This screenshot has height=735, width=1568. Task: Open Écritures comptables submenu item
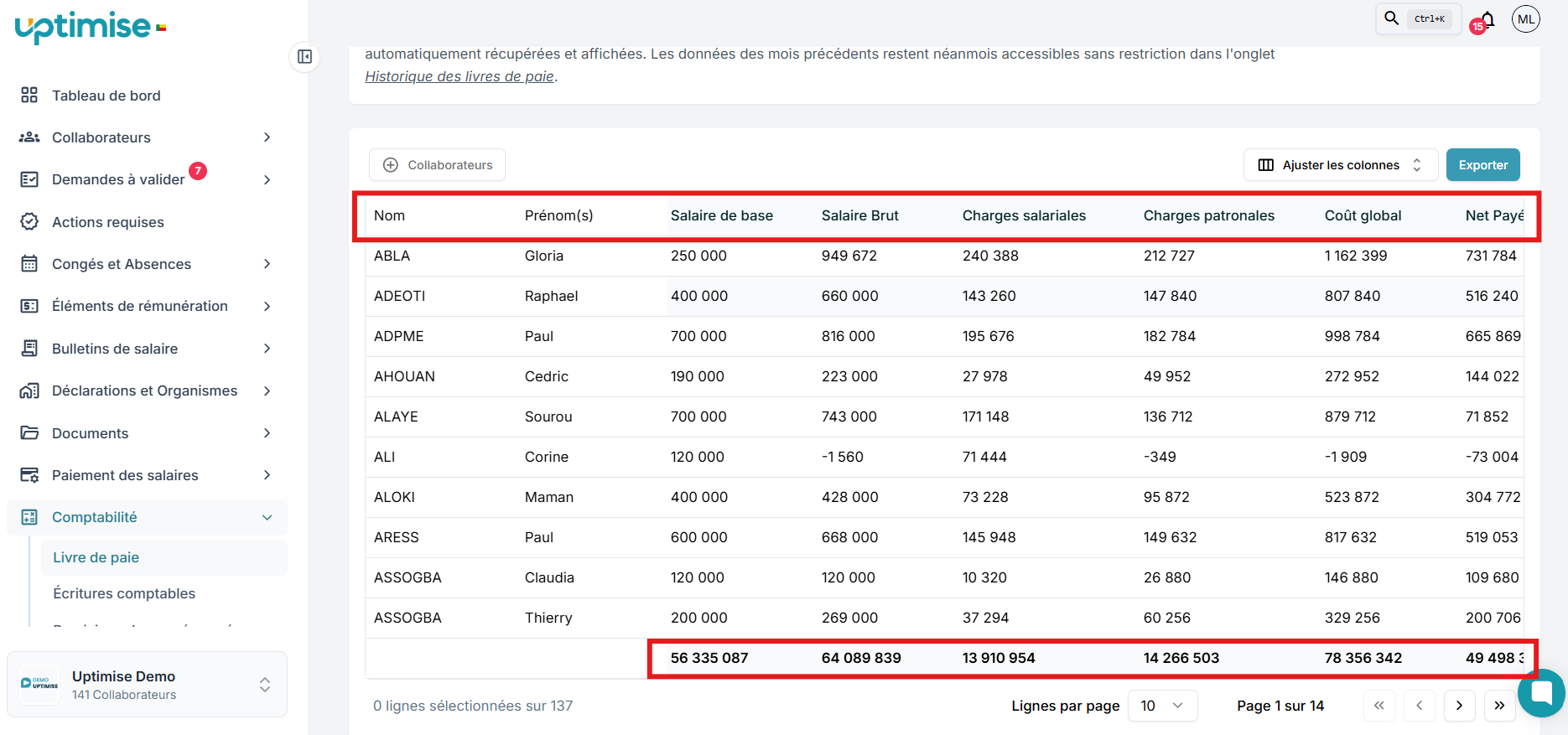[x=124, y=593]
